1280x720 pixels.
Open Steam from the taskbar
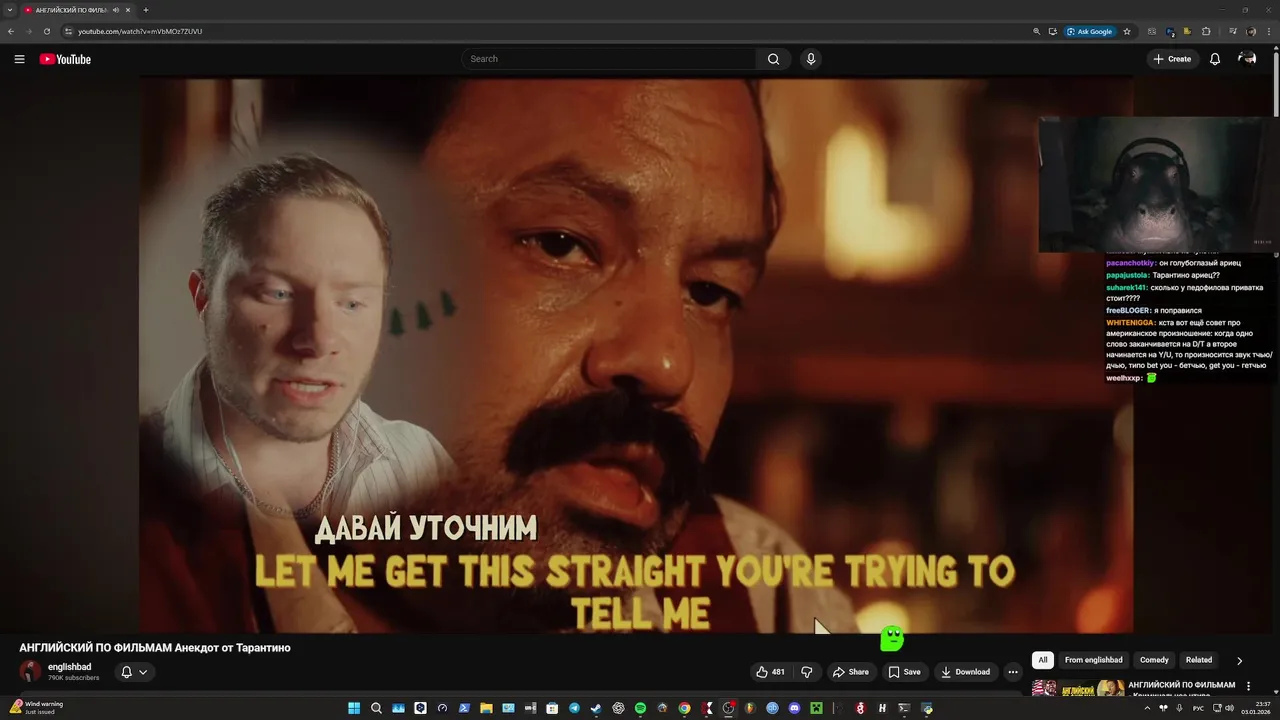596,708
